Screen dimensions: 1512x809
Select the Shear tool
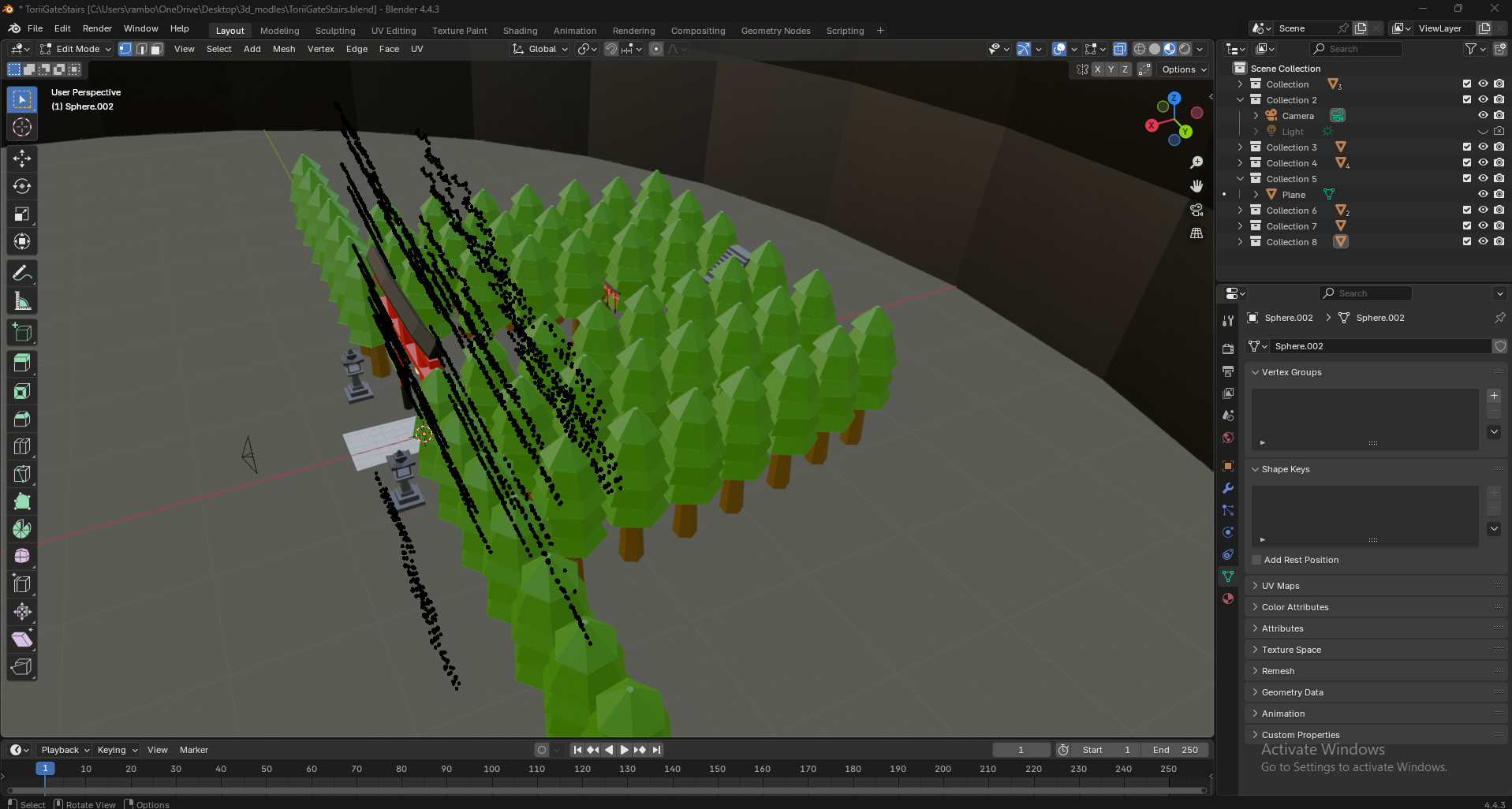click(22, 639)
